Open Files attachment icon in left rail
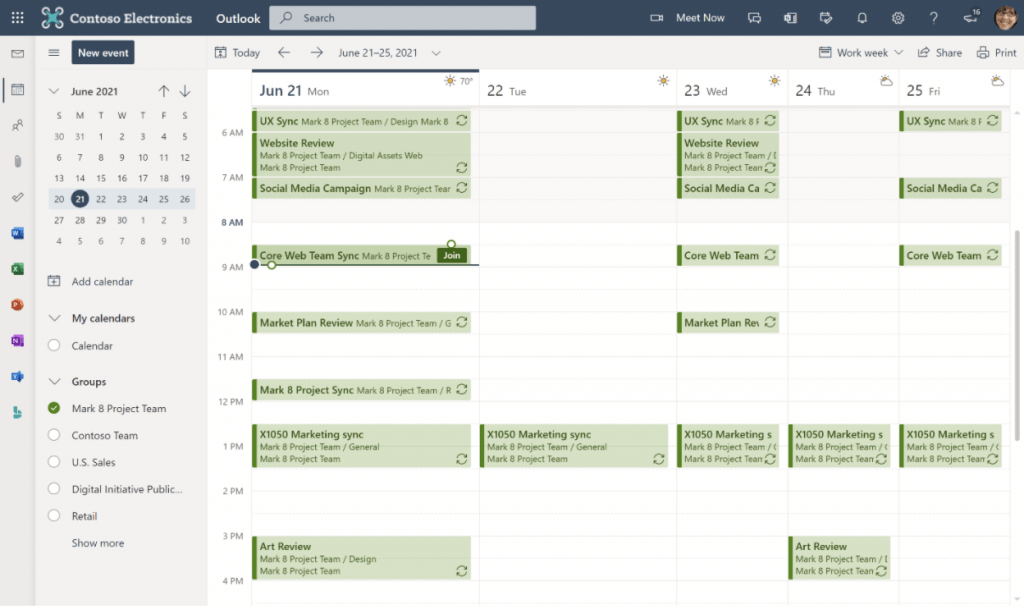The width and height of the screenshot is (1024, 609). [18, 161]
